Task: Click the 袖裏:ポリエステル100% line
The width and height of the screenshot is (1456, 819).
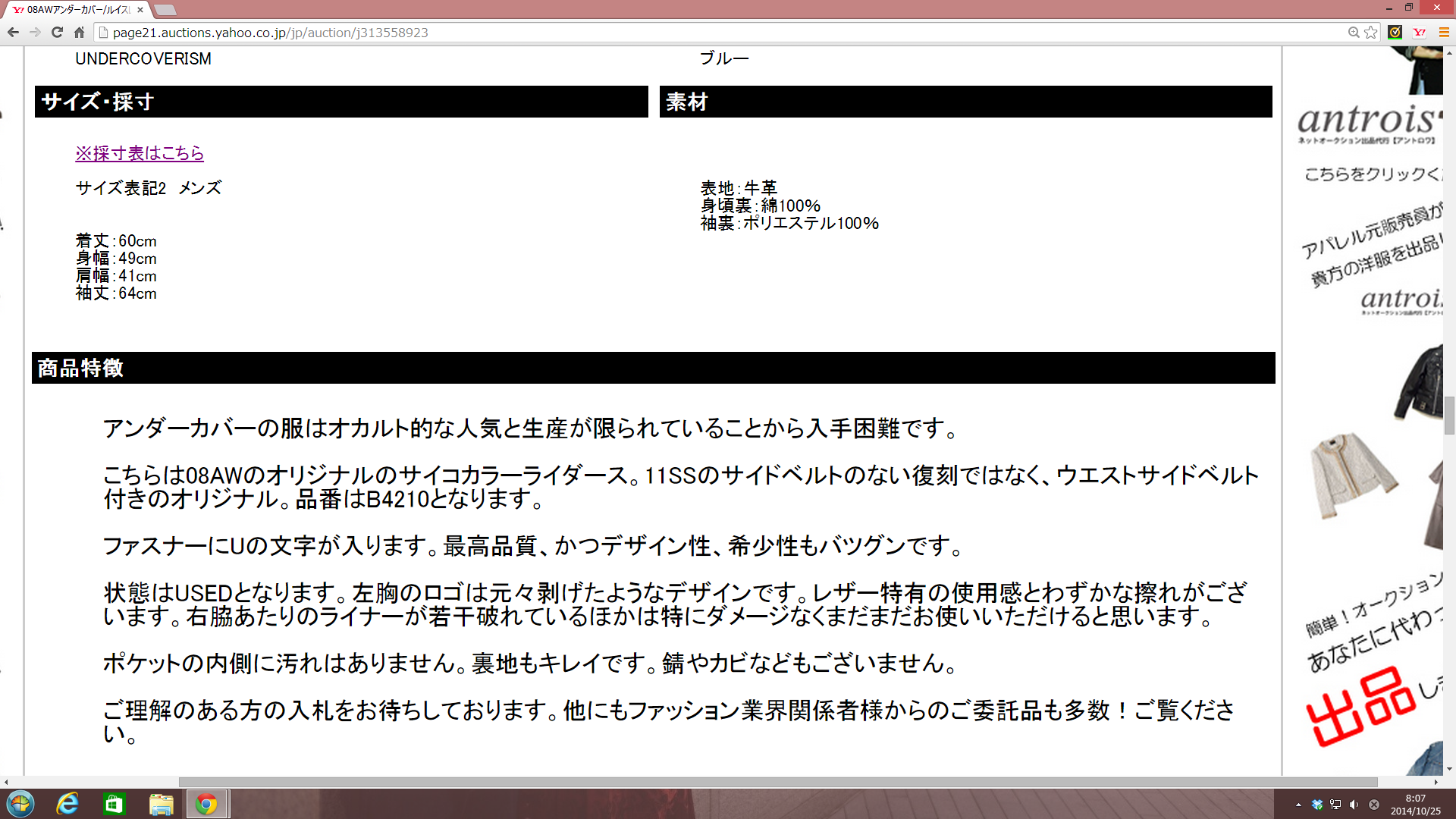Action: tap(789, 223)
